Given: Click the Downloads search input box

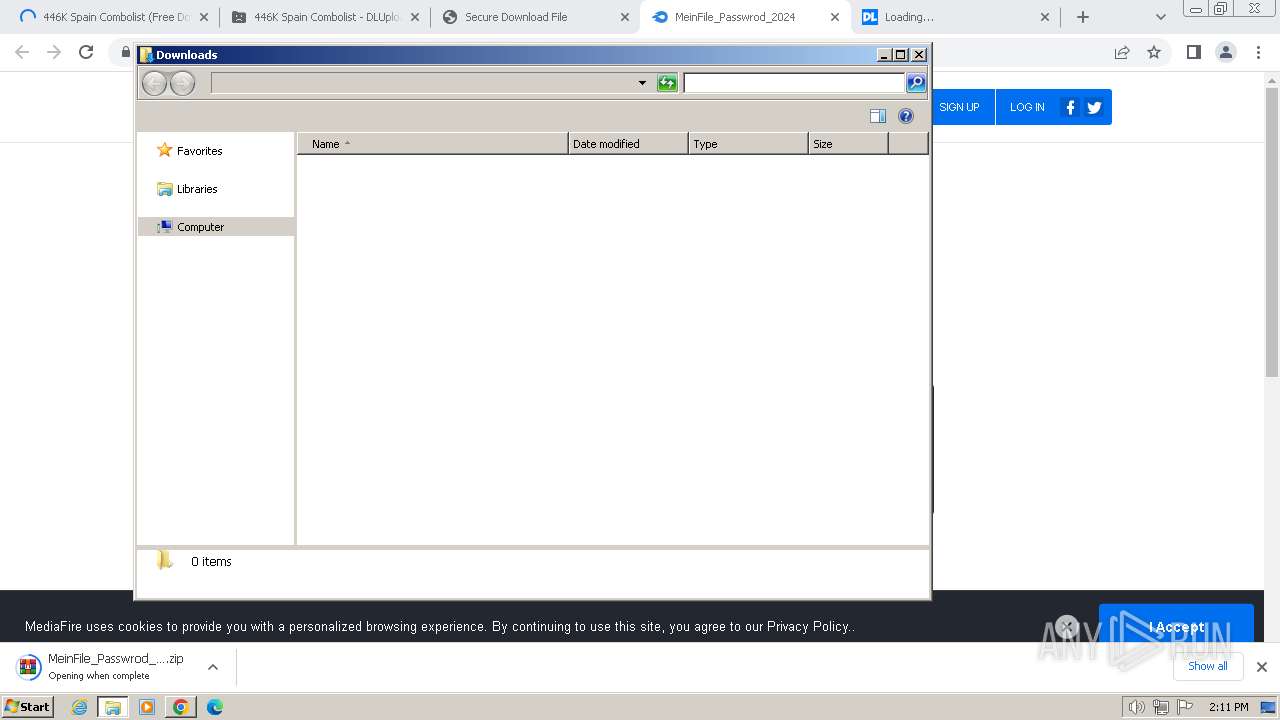Looking at the screenshot, I should pos(794,83).
